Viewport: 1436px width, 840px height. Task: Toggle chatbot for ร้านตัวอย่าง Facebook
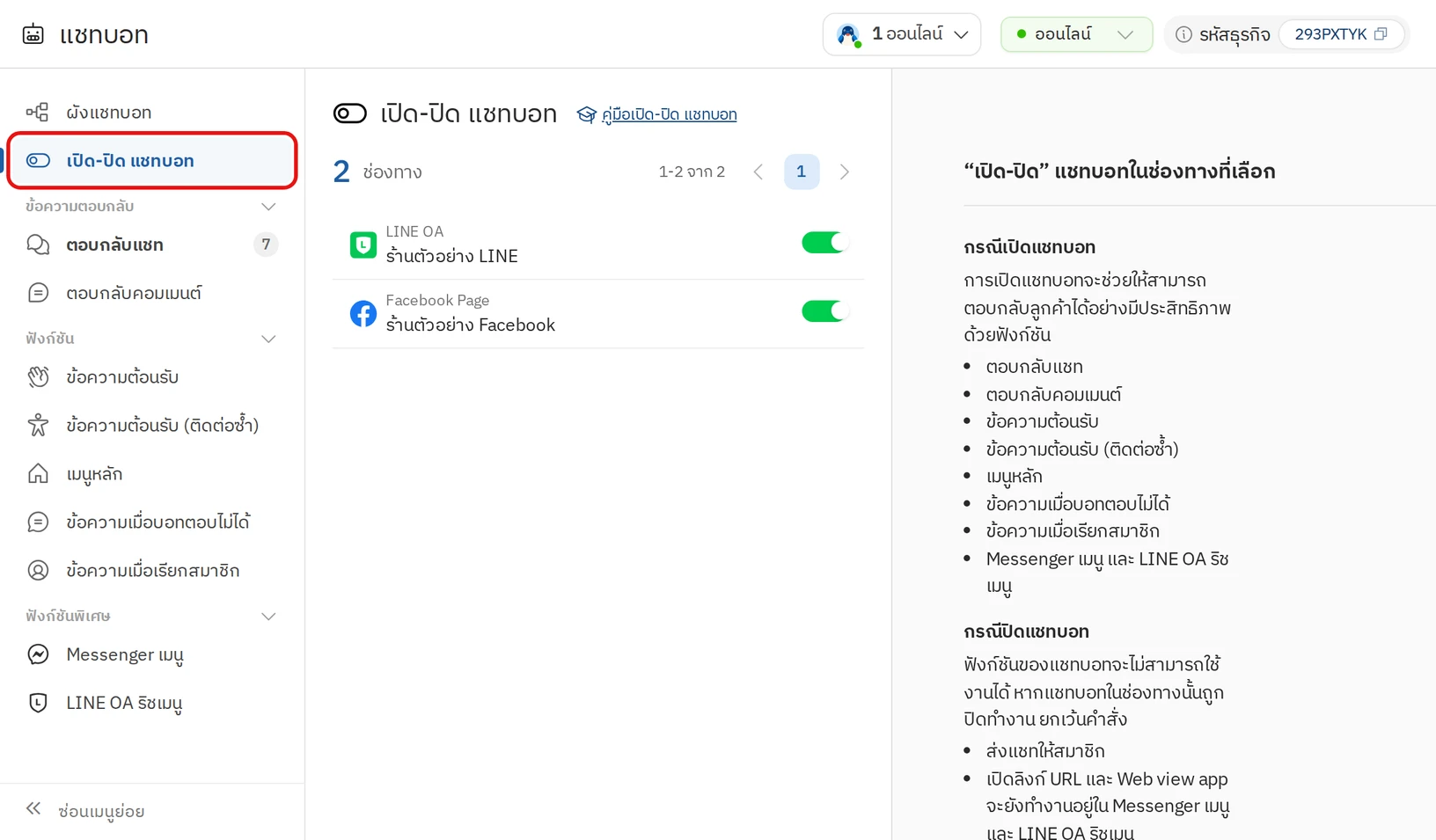pyautogui.click(x=824, y=311)
